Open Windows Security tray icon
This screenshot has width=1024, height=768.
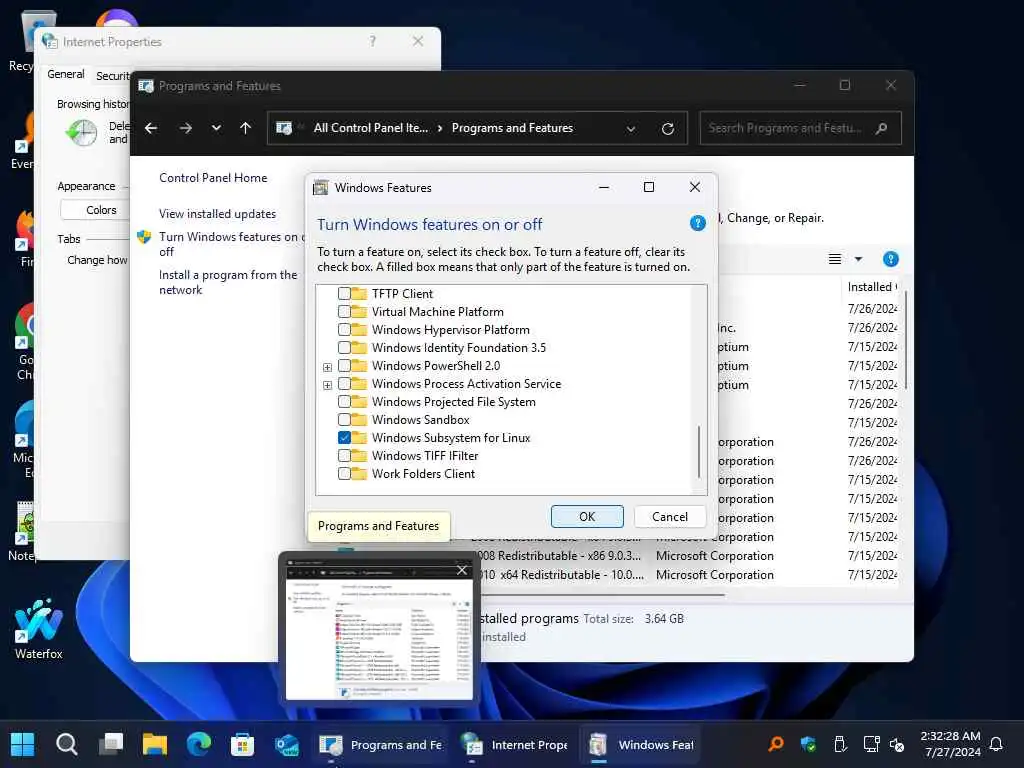[808, 744]
